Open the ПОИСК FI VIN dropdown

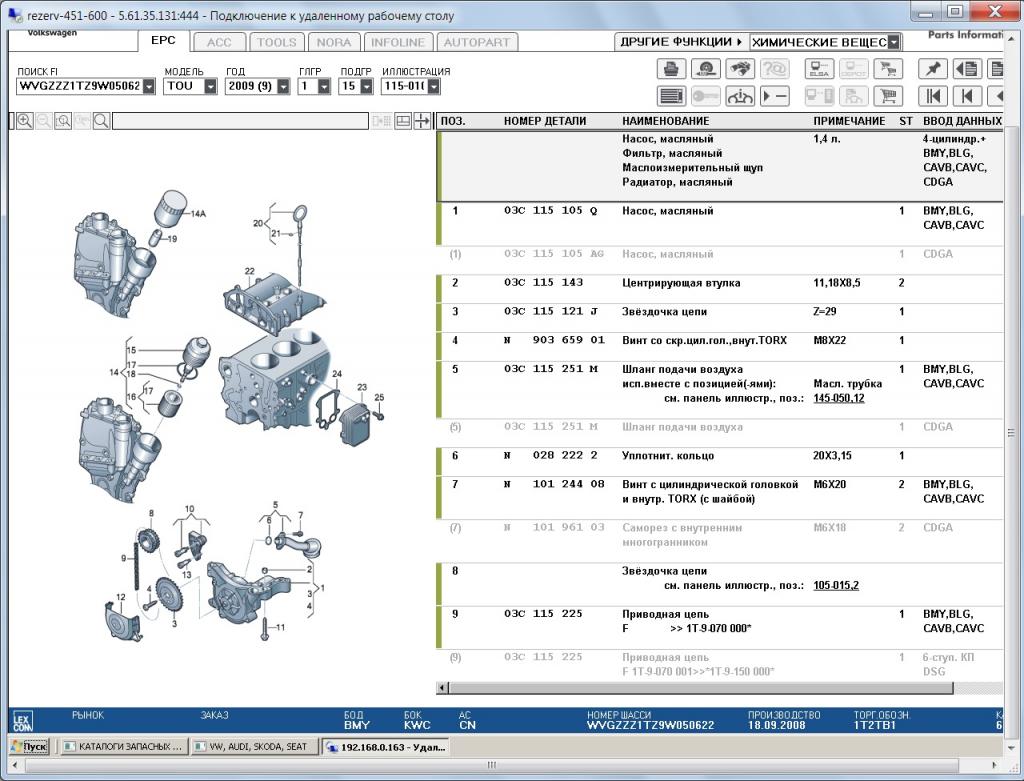[149, 86]
